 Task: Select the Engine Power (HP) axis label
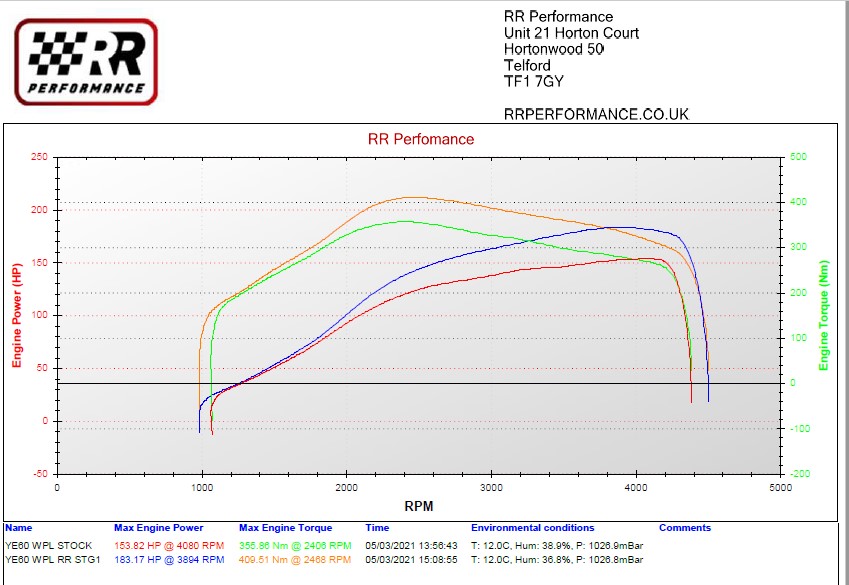pyautogui.click(x=17, y=316)
